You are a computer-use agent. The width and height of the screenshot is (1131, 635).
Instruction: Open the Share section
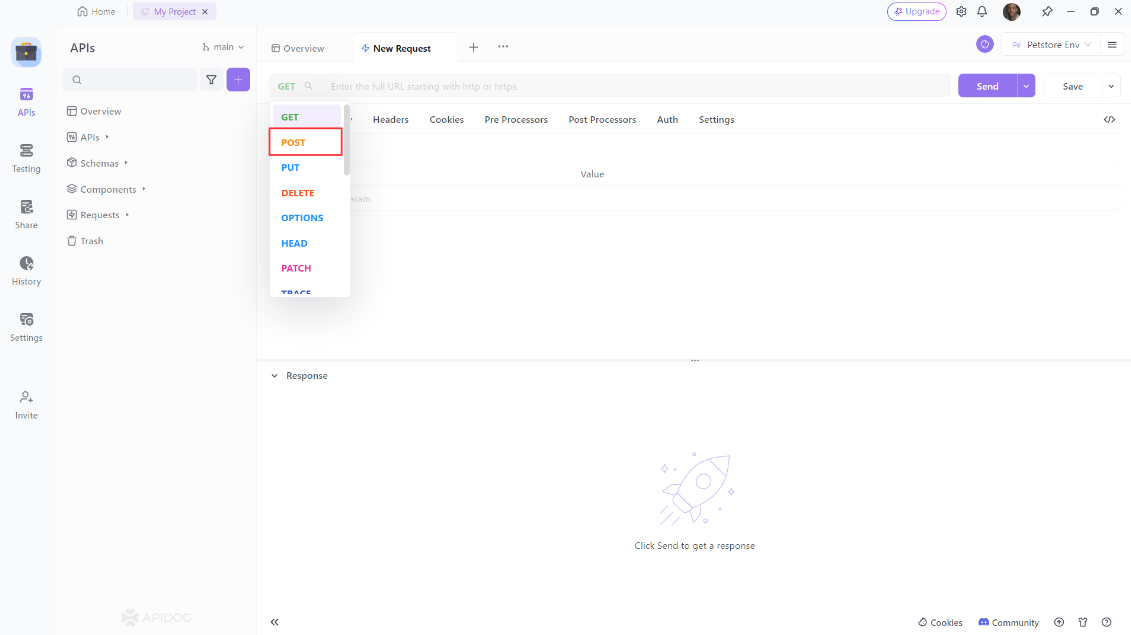coord(26,214)
